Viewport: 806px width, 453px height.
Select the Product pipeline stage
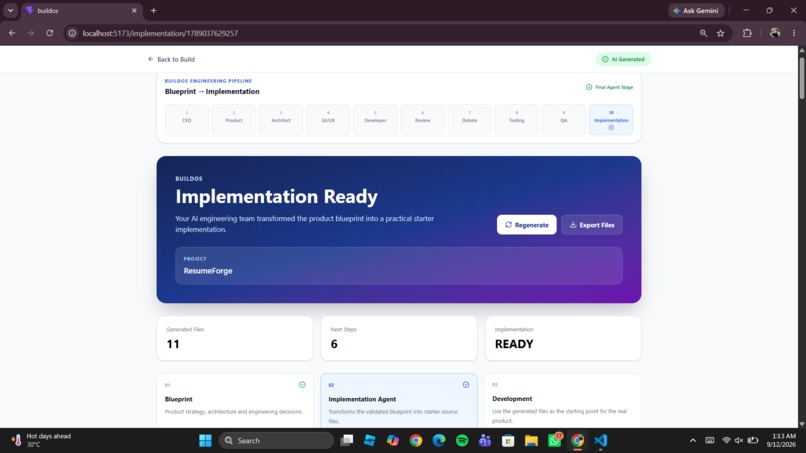click(x=234, y=119)
